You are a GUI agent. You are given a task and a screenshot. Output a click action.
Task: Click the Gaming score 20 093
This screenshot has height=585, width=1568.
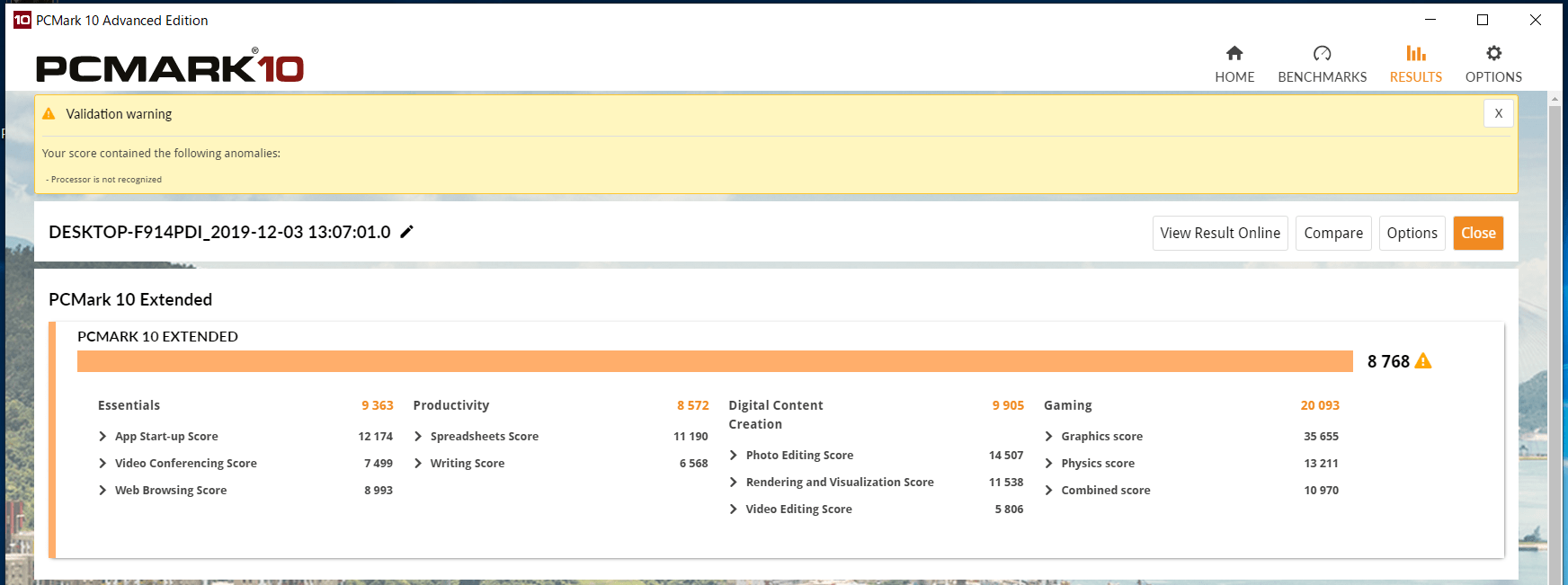click(x=1320, y=405)
